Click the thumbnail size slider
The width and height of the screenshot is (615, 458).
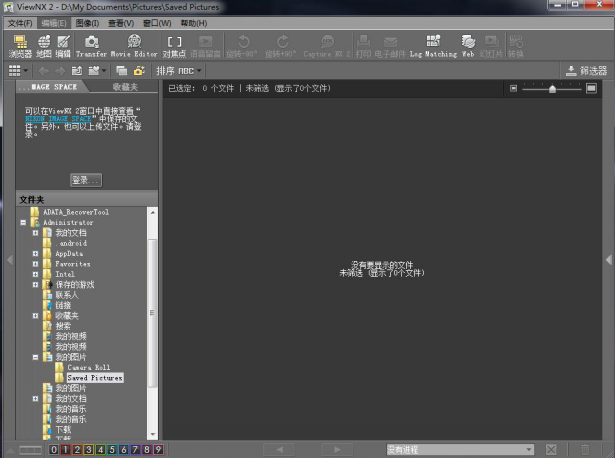(552, 89)
